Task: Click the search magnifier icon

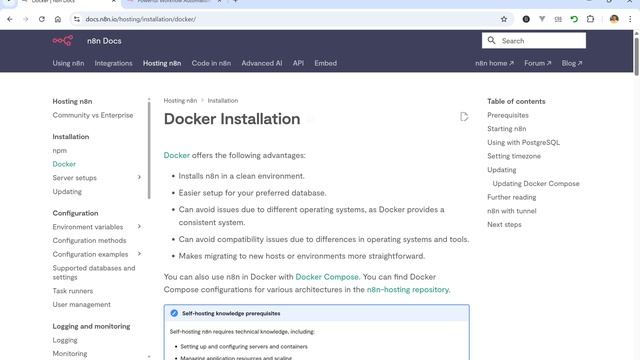Action: [491, 40]
